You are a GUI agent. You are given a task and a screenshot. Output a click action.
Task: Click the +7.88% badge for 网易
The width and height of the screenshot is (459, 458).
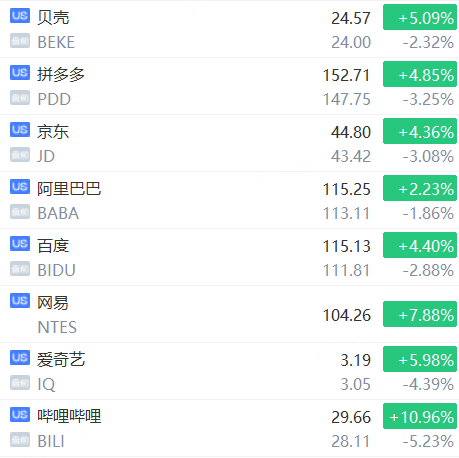[x=420, y=314]
